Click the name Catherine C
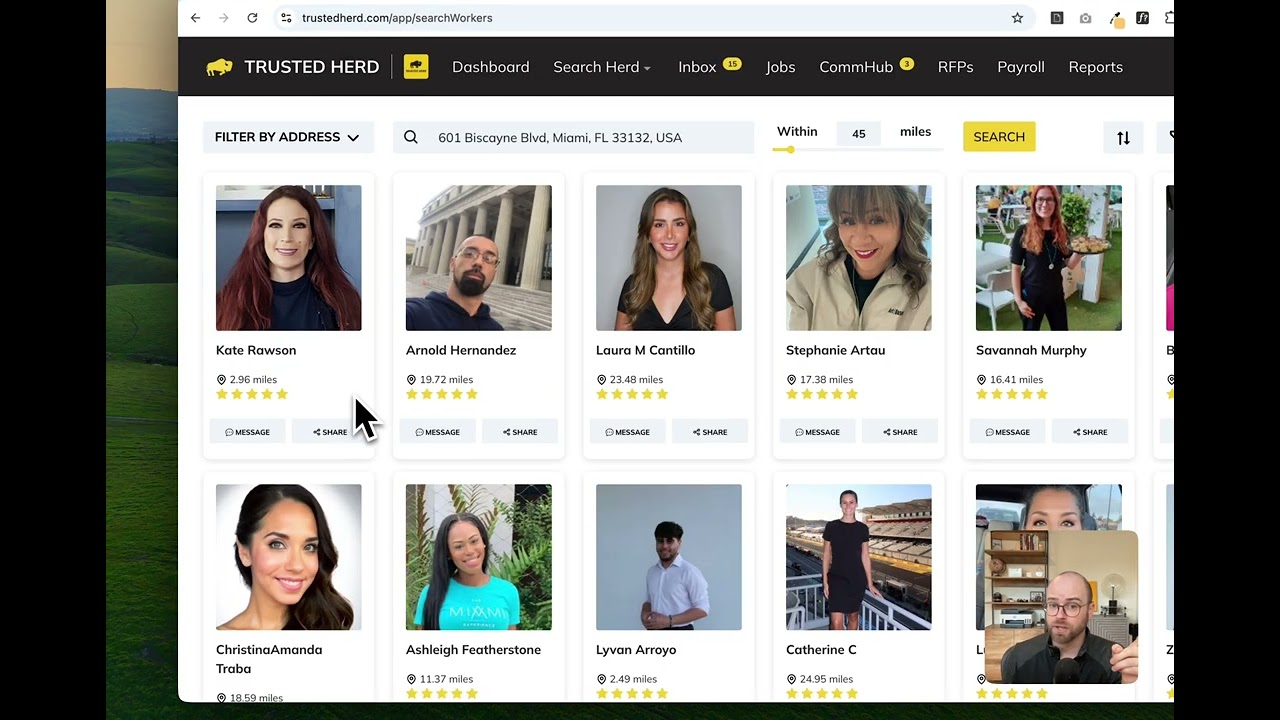The height and width of the screenshot is (720, 1280). tap(821, 650)
